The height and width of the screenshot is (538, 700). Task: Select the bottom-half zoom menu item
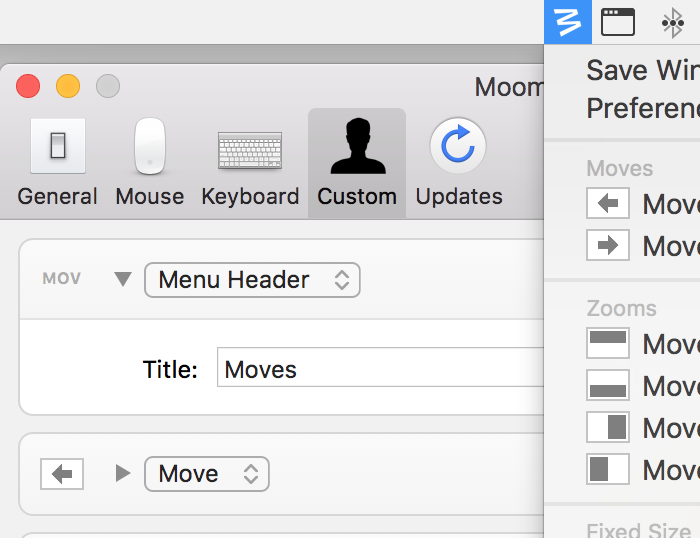640,385
